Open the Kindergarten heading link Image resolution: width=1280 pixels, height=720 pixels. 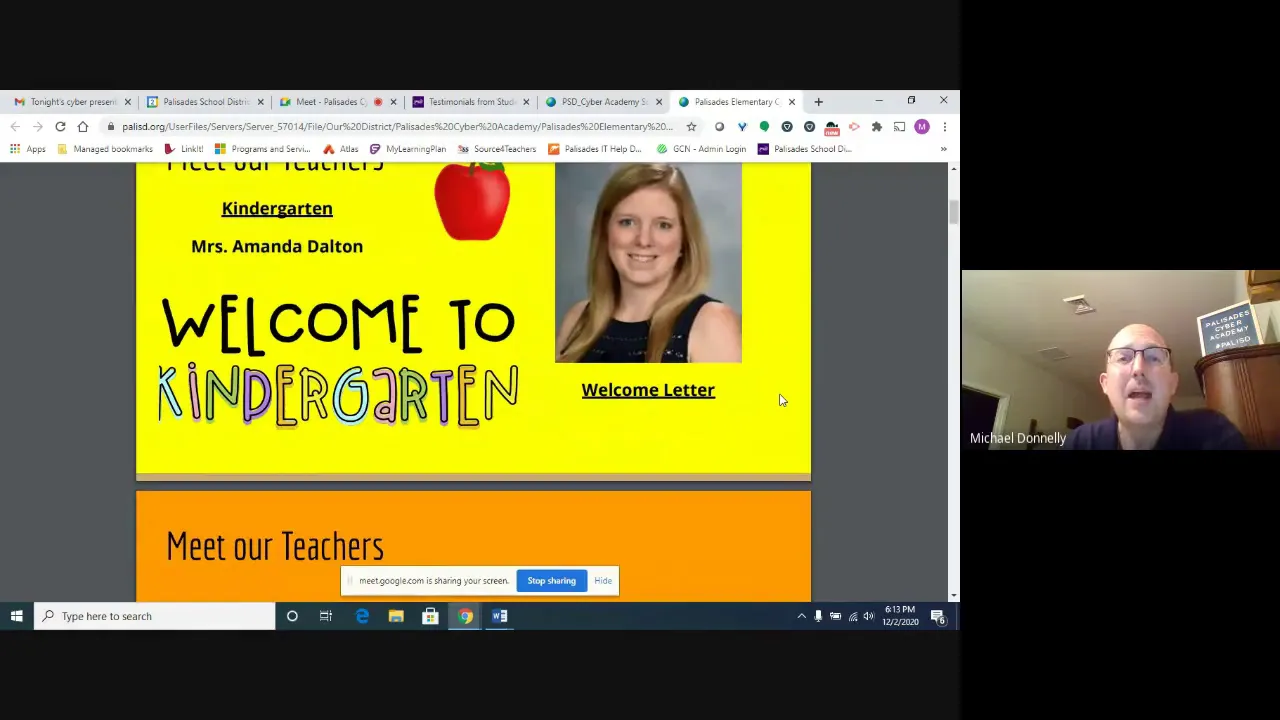click(277, 208)
